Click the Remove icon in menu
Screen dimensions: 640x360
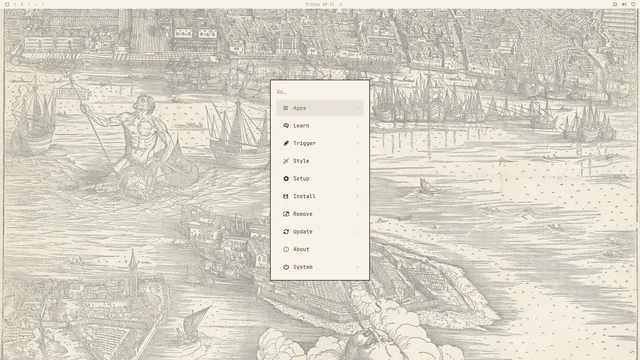(x=286, y=214)
